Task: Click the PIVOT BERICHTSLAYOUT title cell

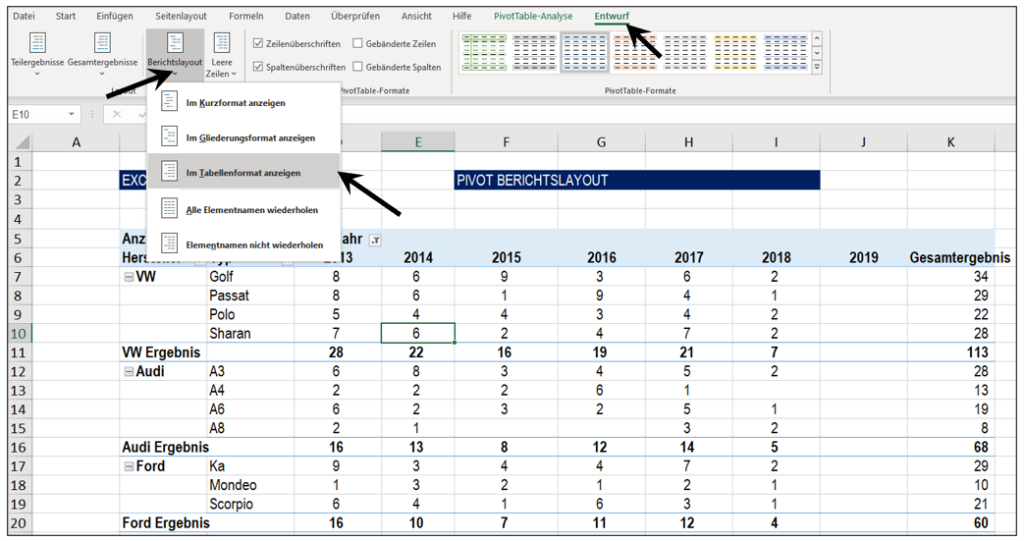Action: [637, 180]
